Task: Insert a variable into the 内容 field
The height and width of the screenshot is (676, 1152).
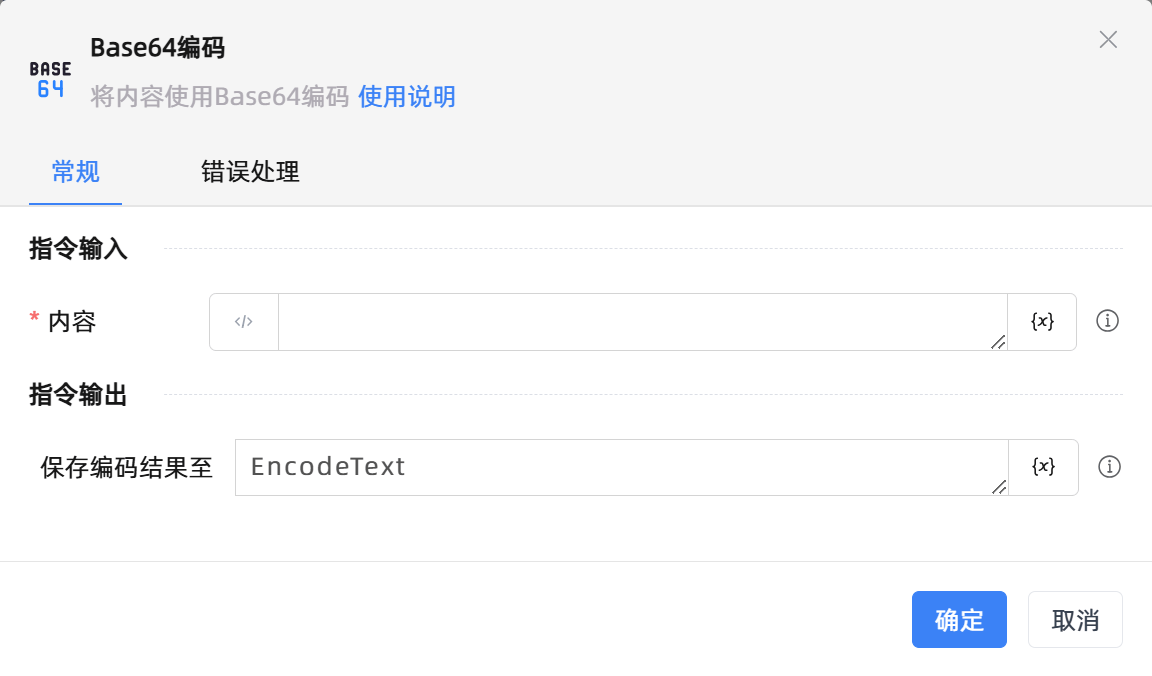Action: tap(1042, 322)
